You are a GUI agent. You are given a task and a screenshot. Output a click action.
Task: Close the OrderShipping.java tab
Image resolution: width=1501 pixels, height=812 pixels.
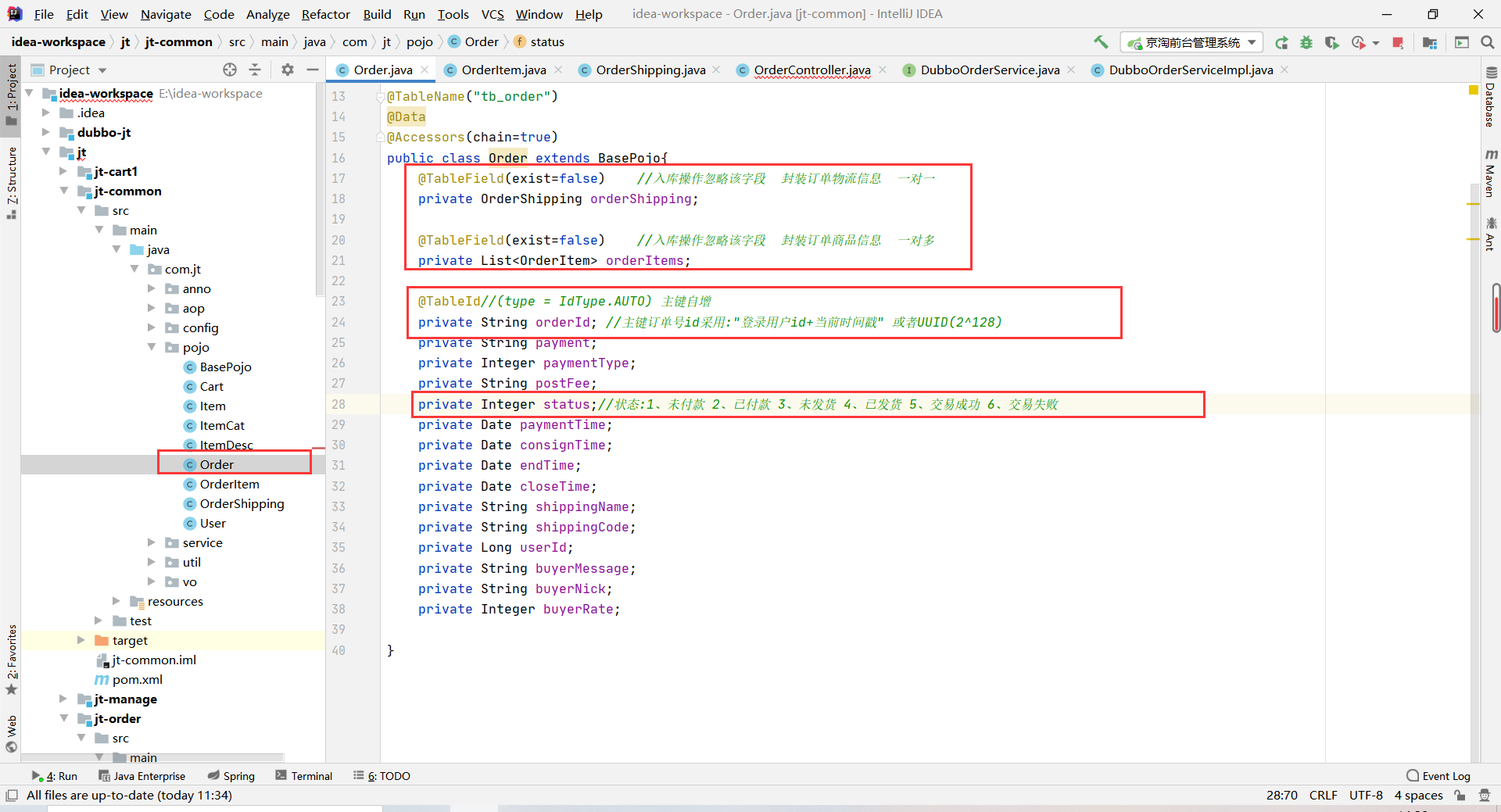717,70
